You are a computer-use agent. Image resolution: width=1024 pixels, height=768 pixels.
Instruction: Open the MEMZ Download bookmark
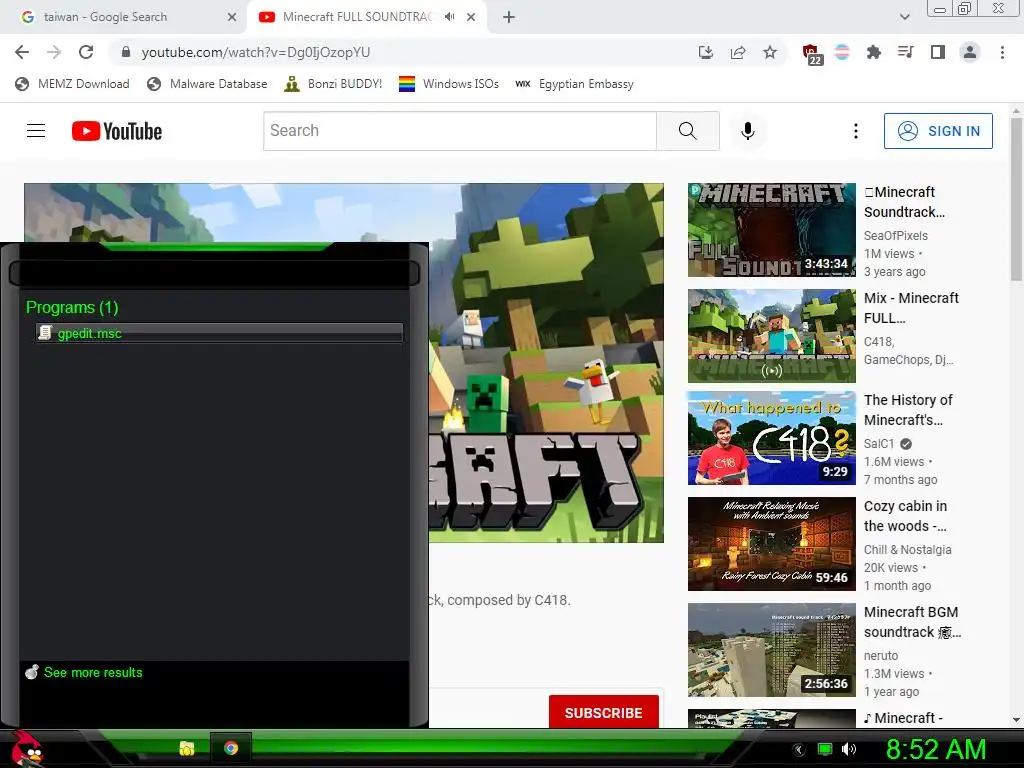coord(72,84)
